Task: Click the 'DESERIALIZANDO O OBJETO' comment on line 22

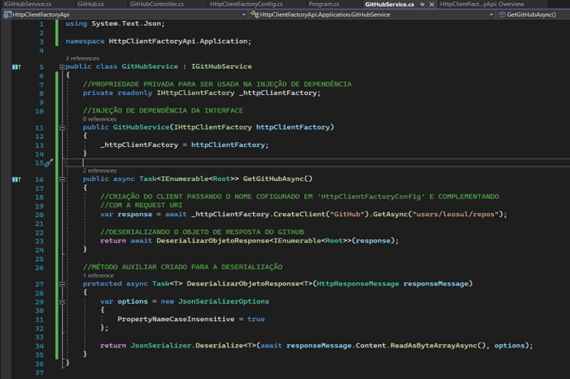Action: click(x=202, y=232)
